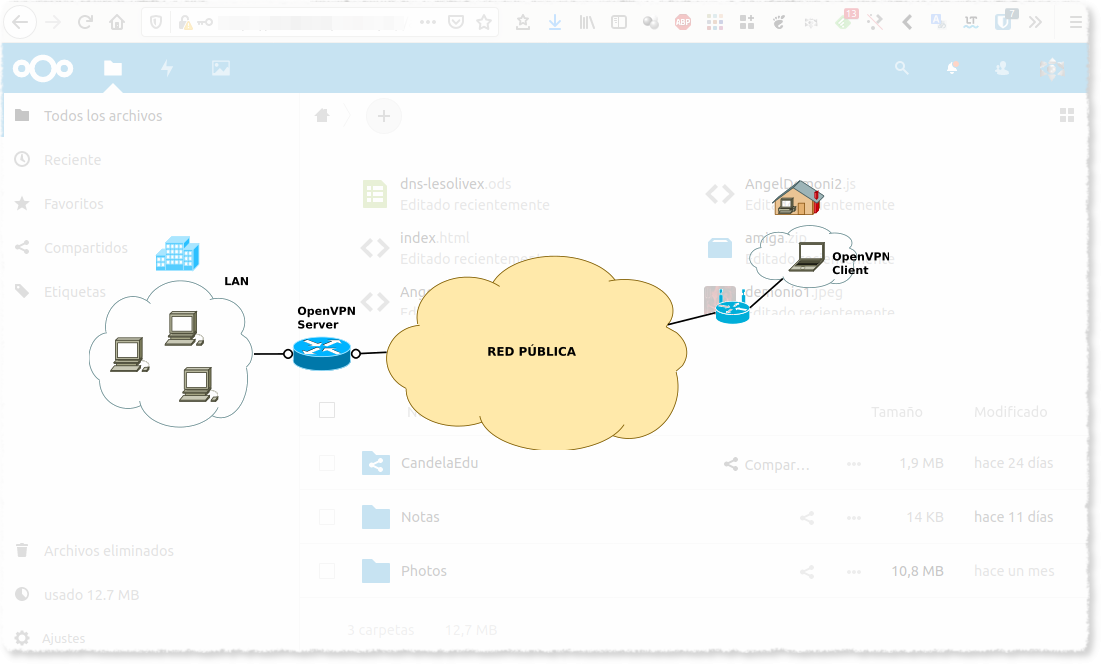Open the Photos folder
This screenshot has height=664, width=1101.
pyautogui.click(x=423, y=571)
